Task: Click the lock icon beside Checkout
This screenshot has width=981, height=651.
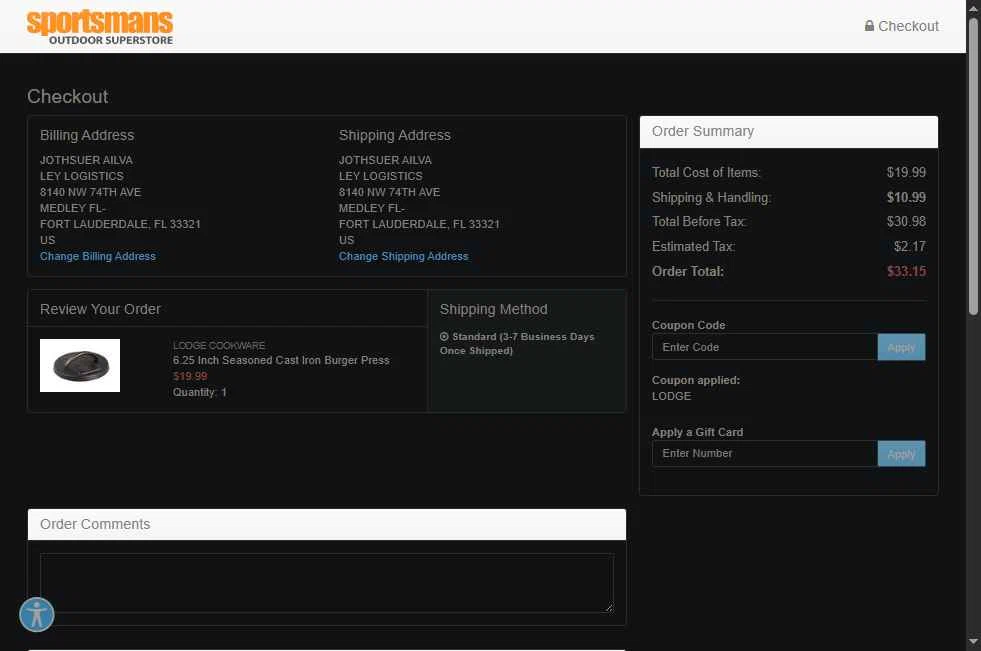Action: tap(869, 26)
